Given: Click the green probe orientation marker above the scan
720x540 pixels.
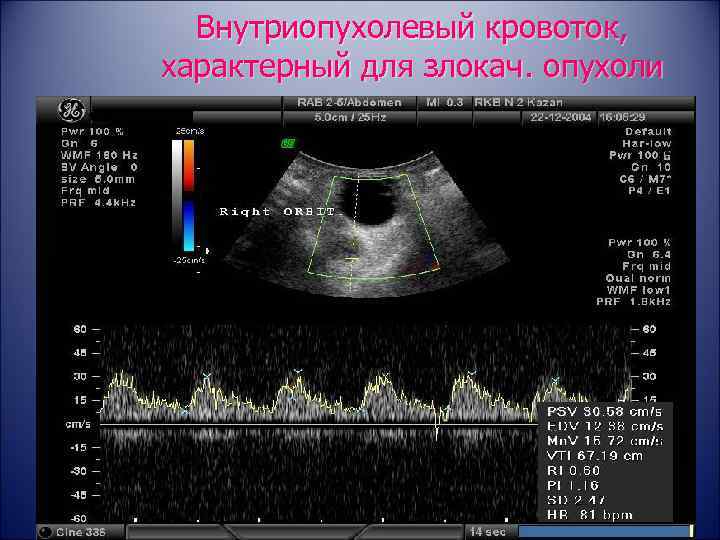Looking at the screenshot, I should [x=288, y=143].
